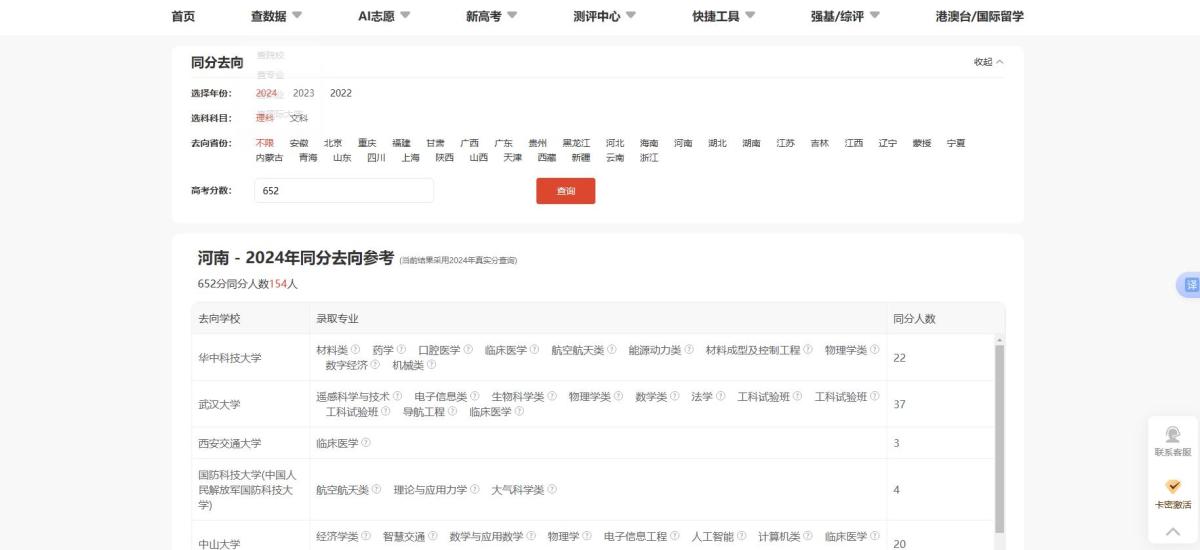1200x550 pixels.
Task: Click the 华中科技大学 count 22
Action: [x=899, y=357]
